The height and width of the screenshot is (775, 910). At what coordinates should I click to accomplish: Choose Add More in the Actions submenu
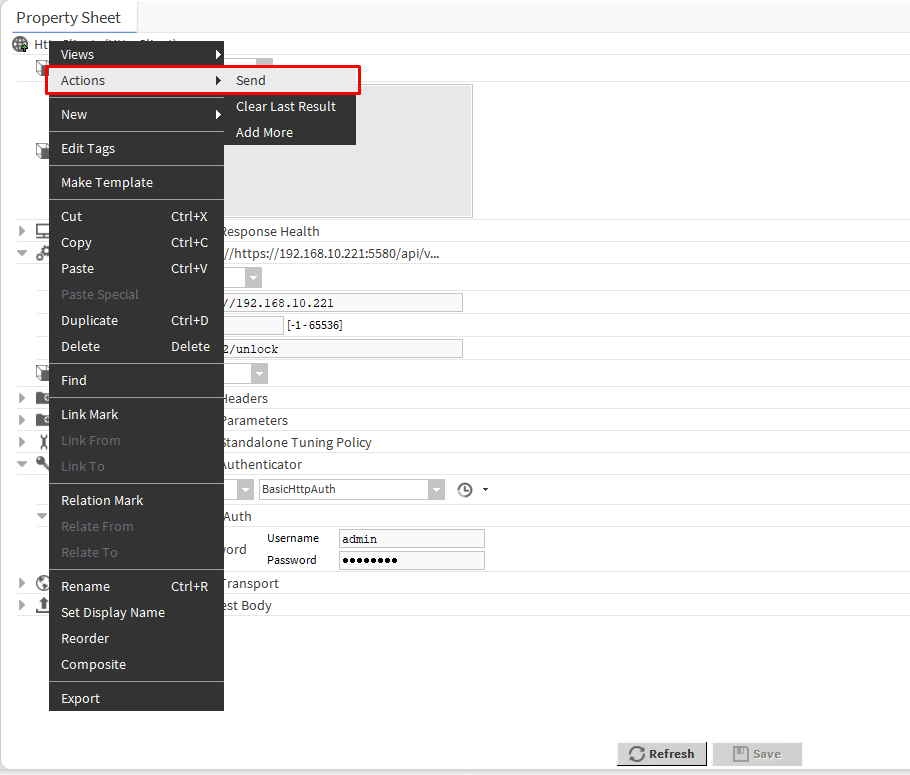264,132
